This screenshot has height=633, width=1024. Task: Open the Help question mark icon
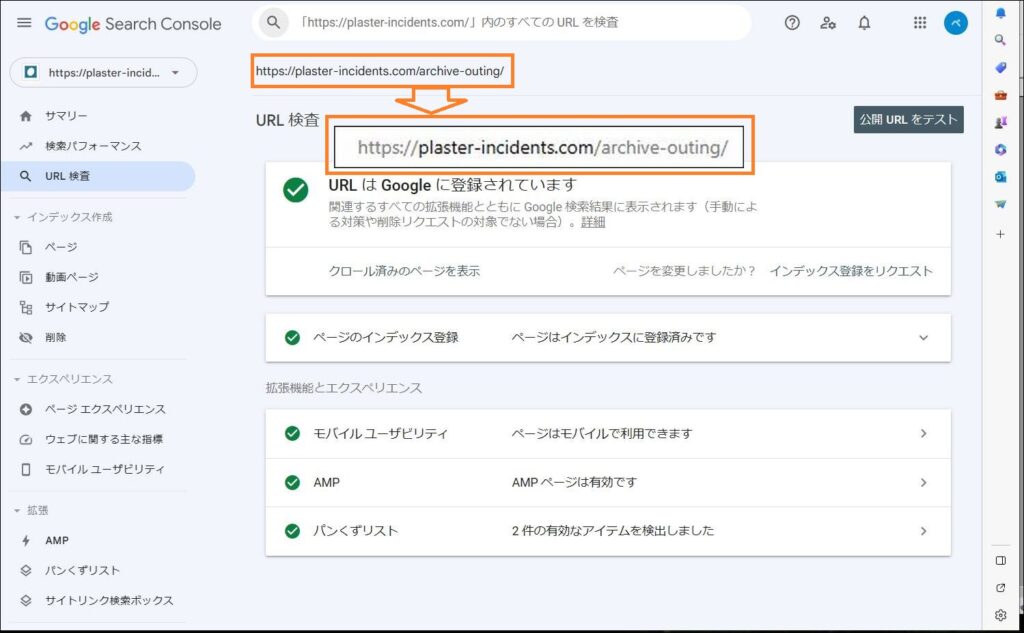(792, 23)
